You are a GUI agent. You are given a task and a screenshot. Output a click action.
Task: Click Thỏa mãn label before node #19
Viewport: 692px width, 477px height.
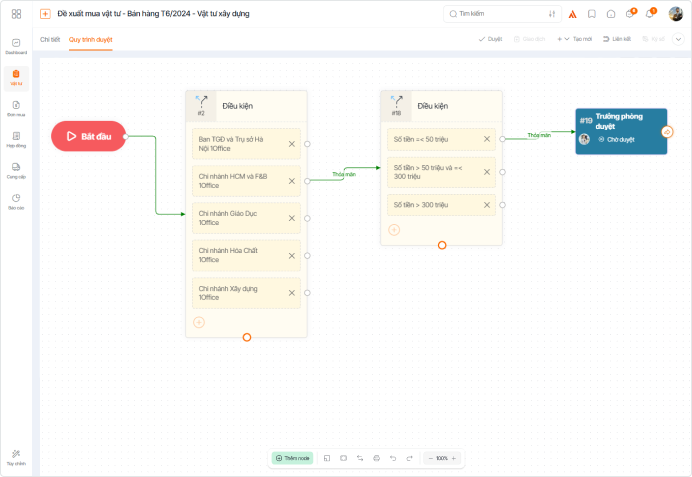pos(539,135)
